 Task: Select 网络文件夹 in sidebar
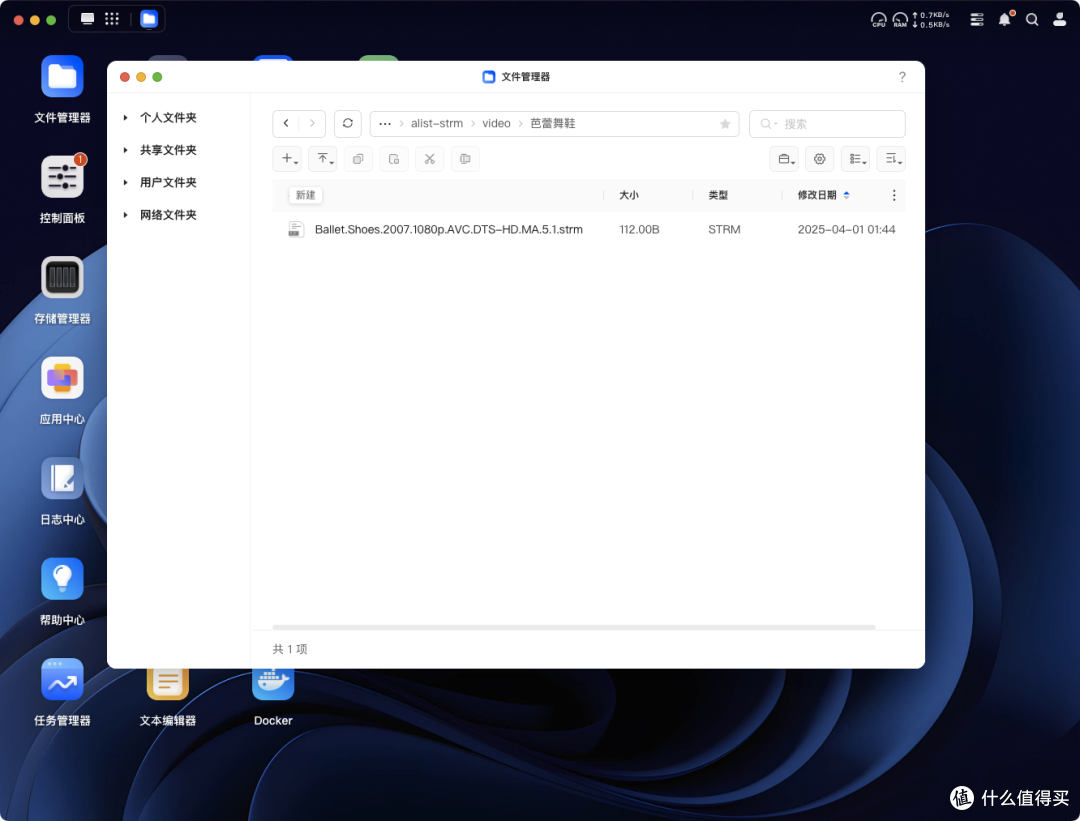[x=168, y=215]
